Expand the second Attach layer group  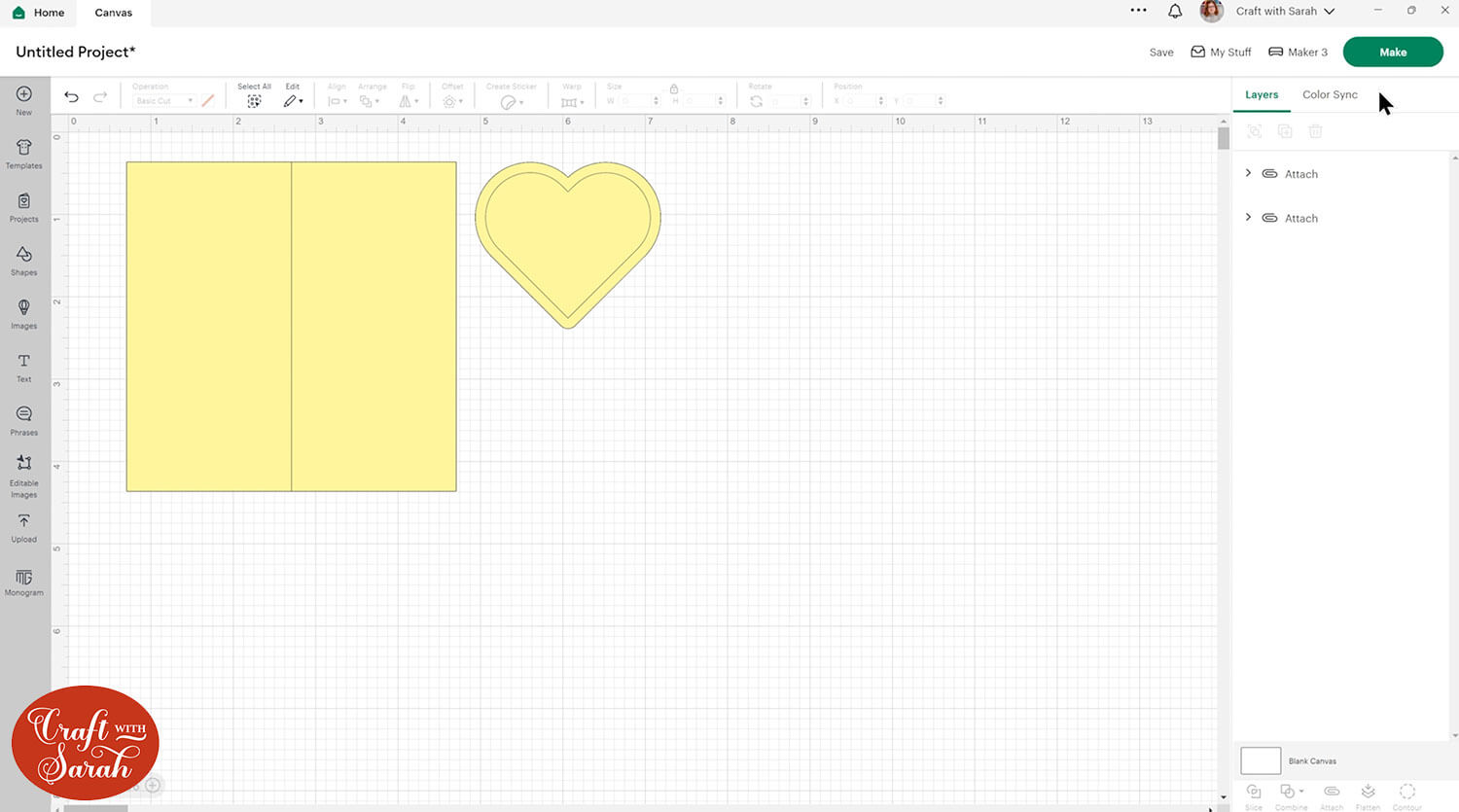pos(1248,218)
